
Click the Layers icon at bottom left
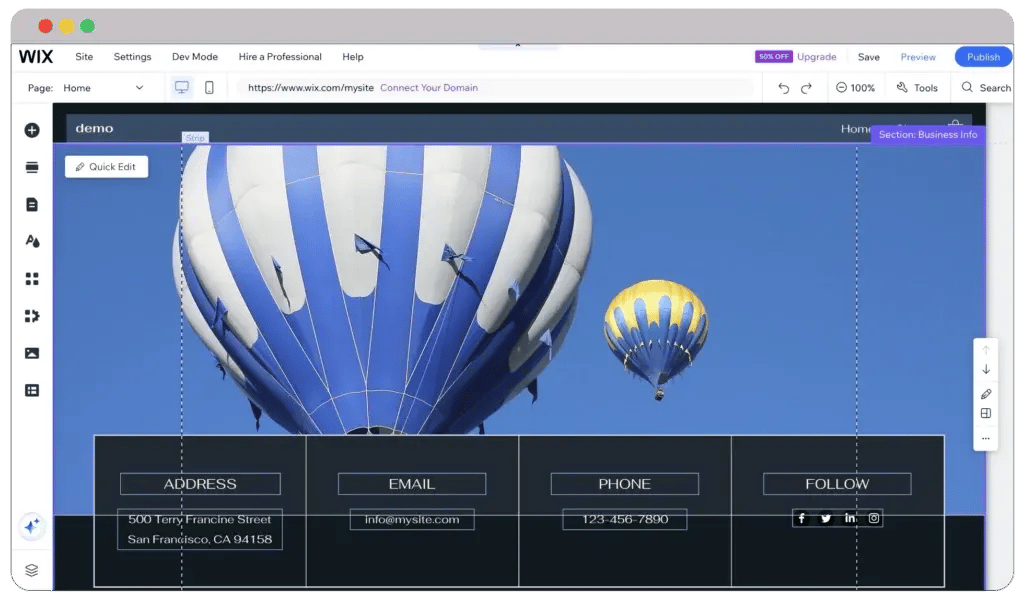click(32, 570)
